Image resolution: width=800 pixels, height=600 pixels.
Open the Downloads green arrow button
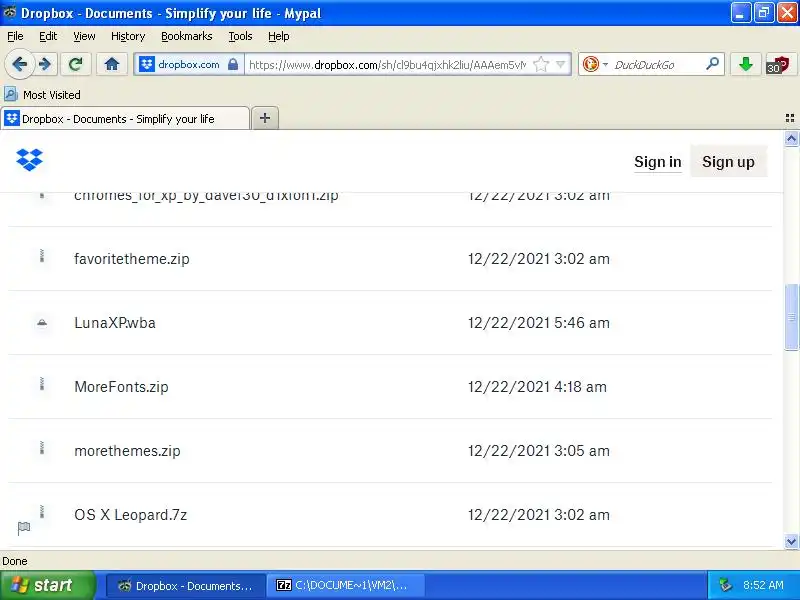click(745, 64)
